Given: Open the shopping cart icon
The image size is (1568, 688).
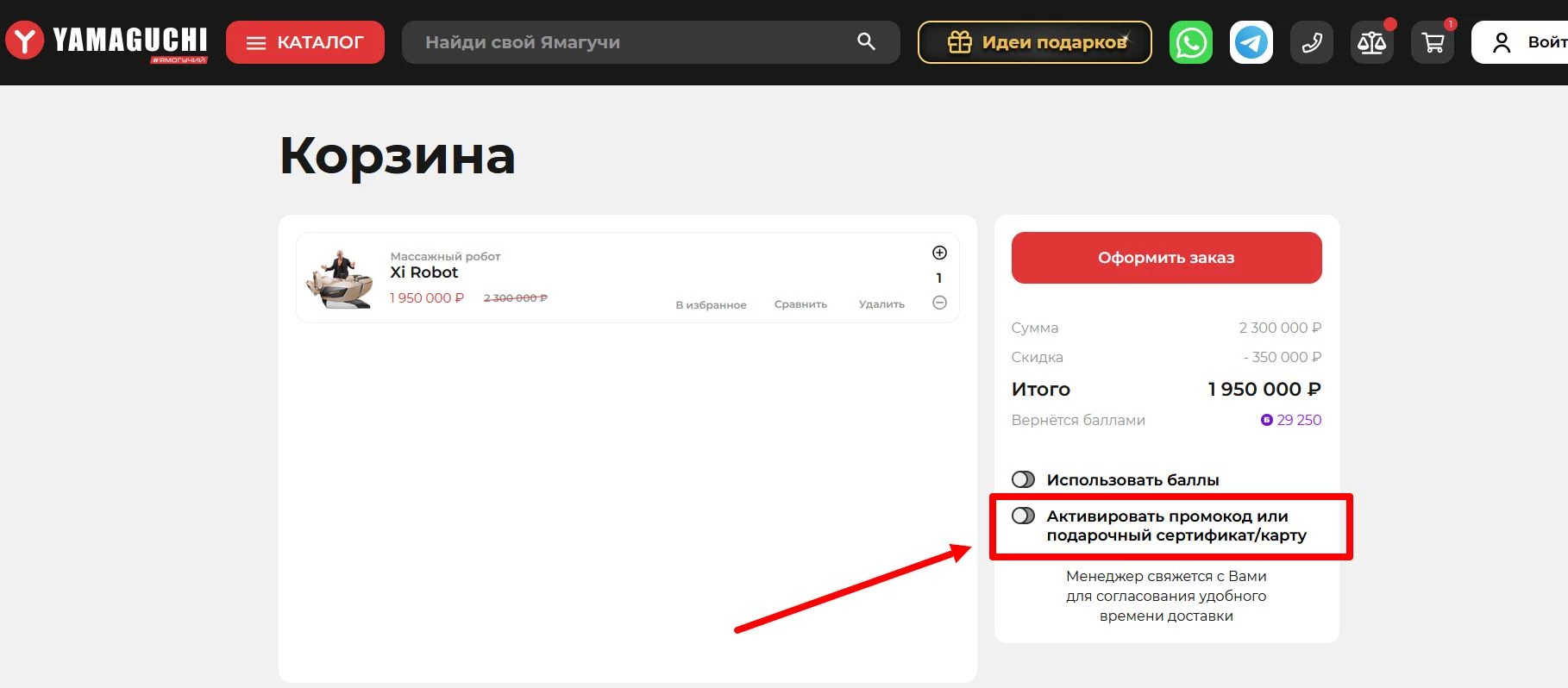Looking at the screenshot, I should pos(1433,42).
